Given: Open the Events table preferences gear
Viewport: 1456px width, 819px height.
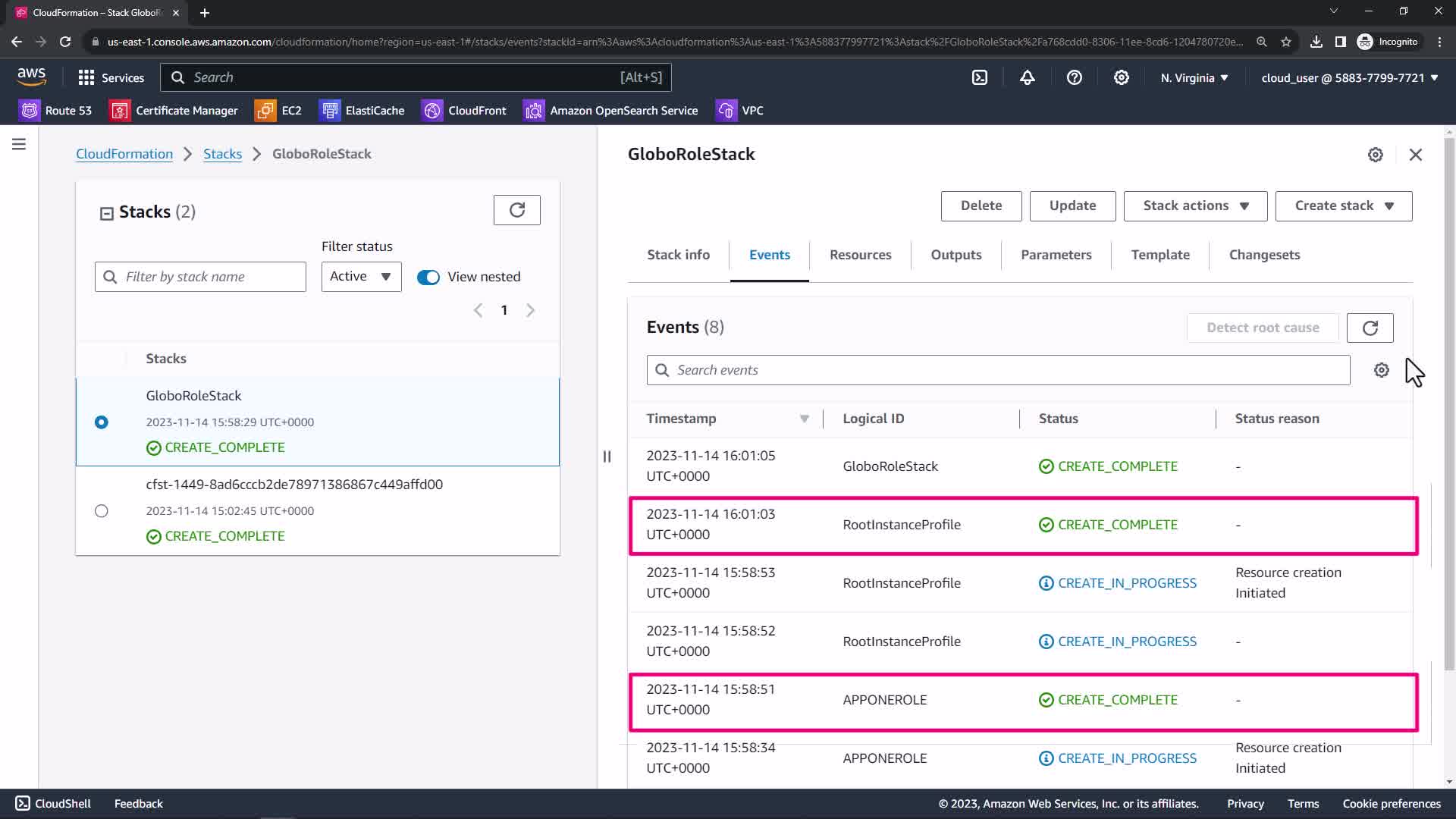Looking at the screenshot, I should pos(1381,370).
